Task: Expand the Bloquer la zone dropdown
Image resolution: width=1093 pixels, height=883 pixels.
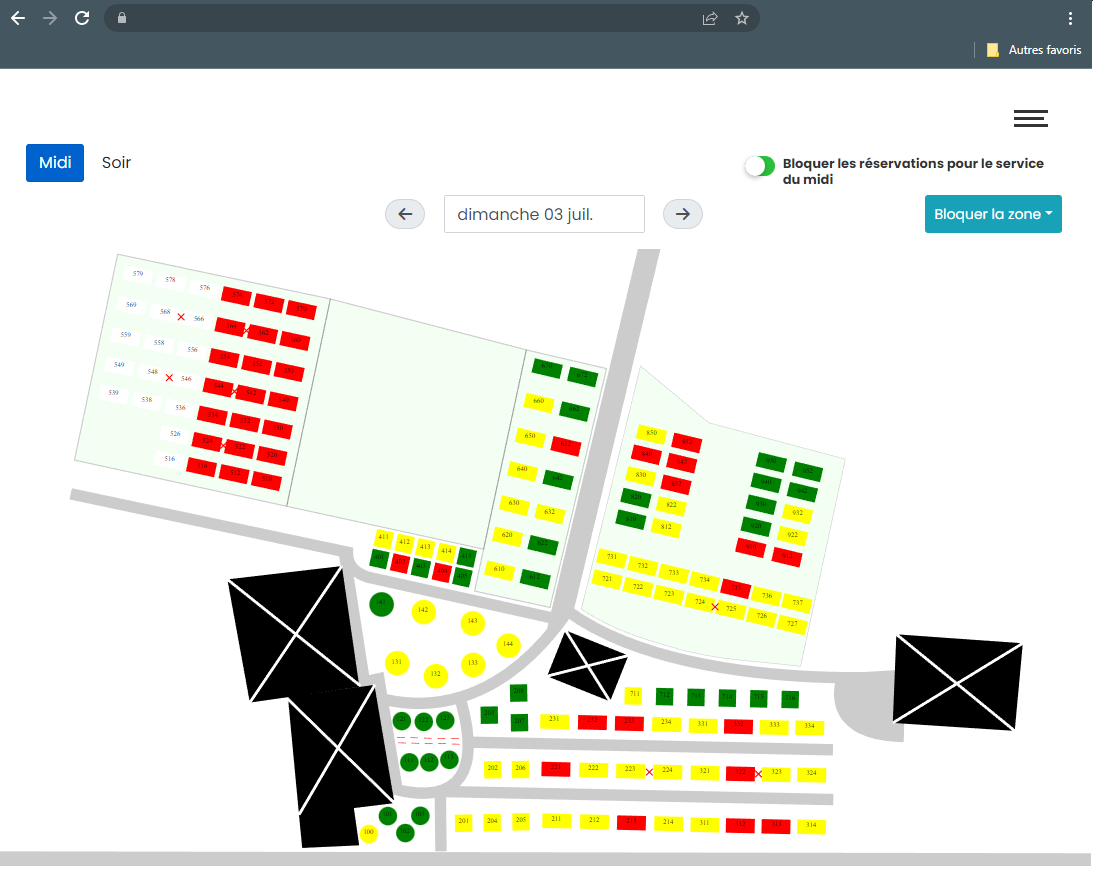Action: pos(992,214)
